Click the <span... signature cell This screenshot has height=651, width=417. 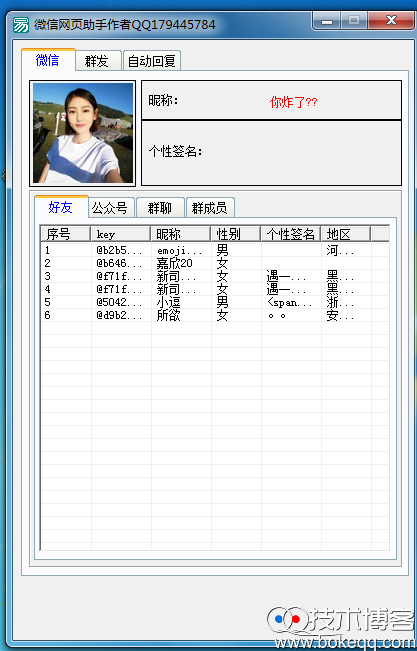(x=289, y=302)
